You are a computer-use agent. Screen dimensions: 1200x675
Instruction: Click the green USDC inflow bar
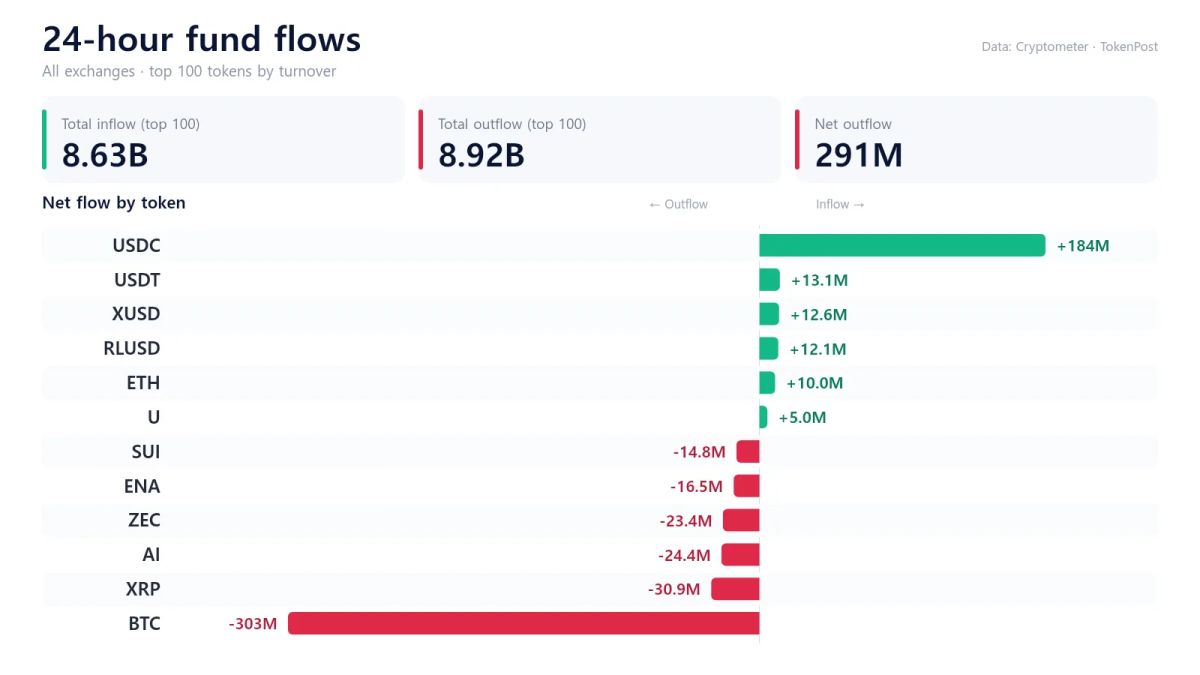902,246
